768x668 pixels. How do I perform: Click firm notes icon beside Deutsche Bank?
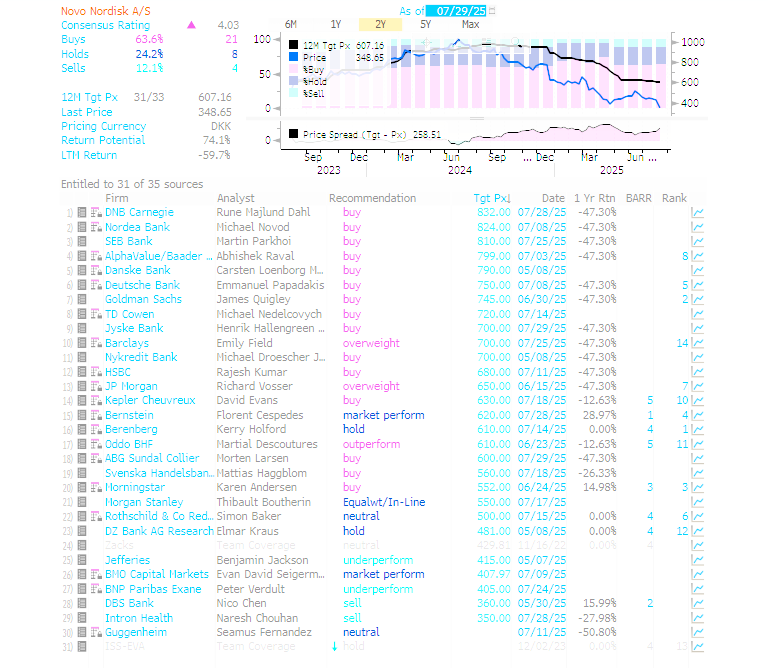[96, 285]
